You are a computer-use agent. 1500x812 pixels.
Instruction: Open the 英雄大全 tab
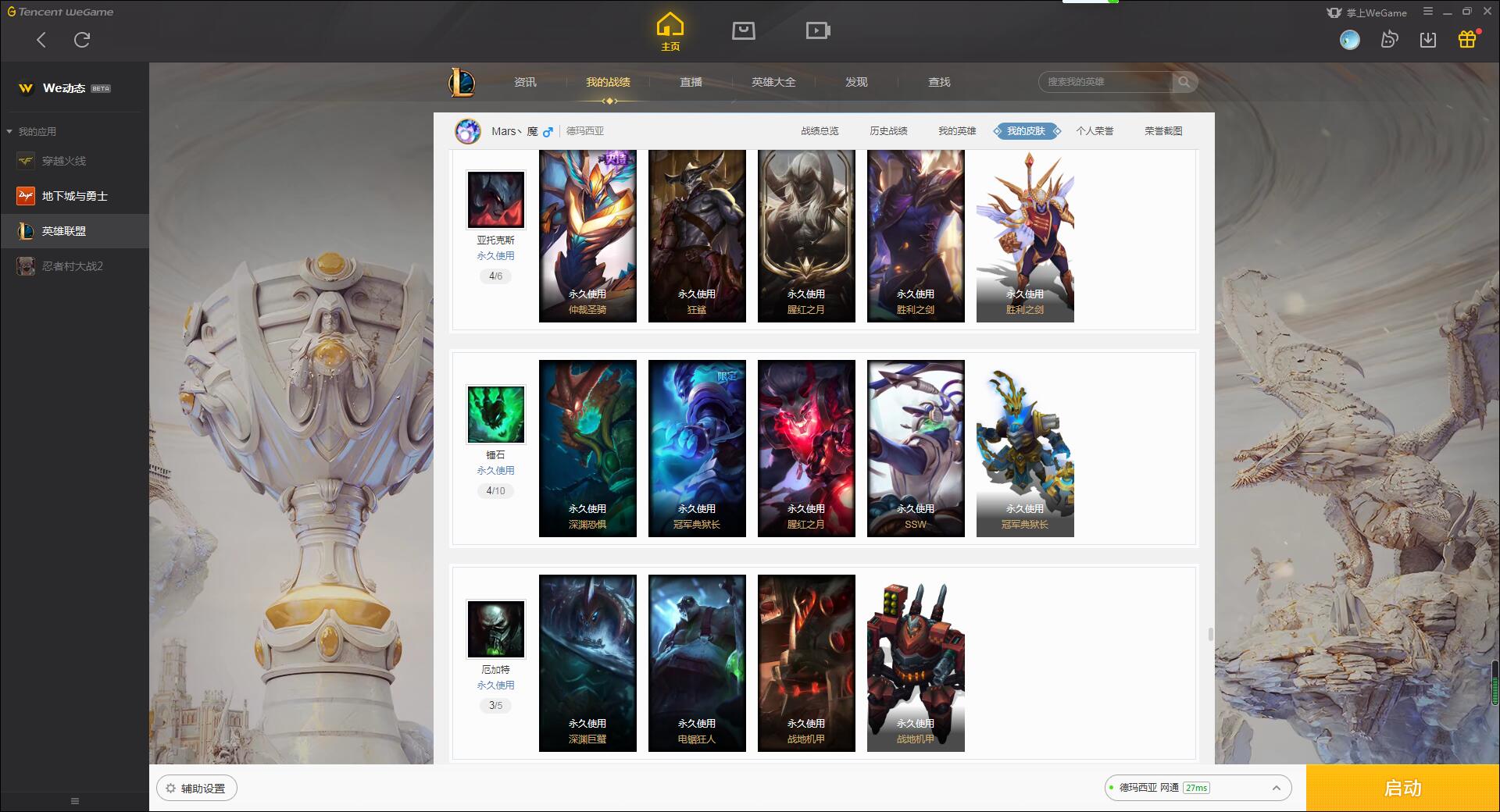(x=773, y=82)
